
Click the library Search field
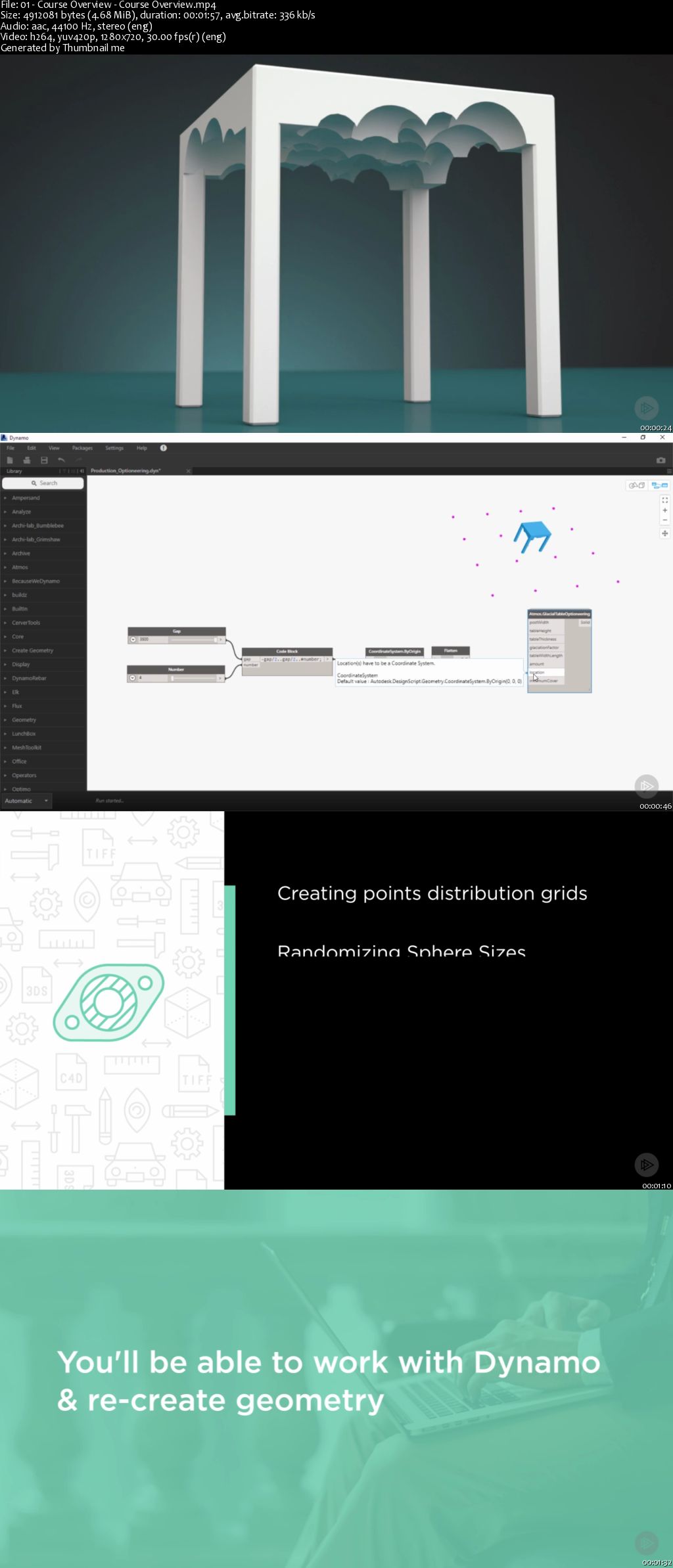click(x=43, y=483)
